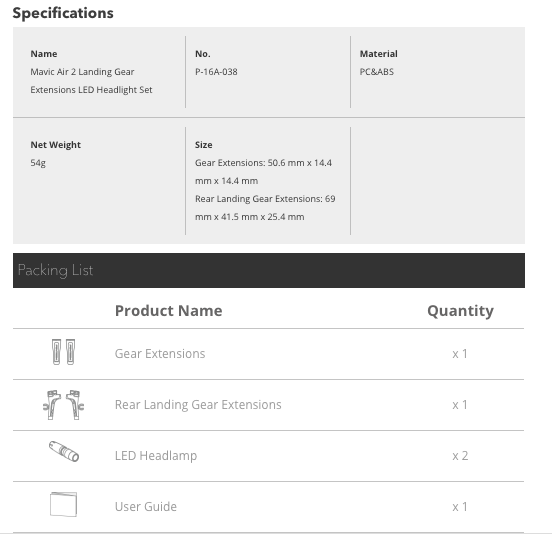Click the product number P-16A-038
Screen dimensions: 552x538
[216, 72]
